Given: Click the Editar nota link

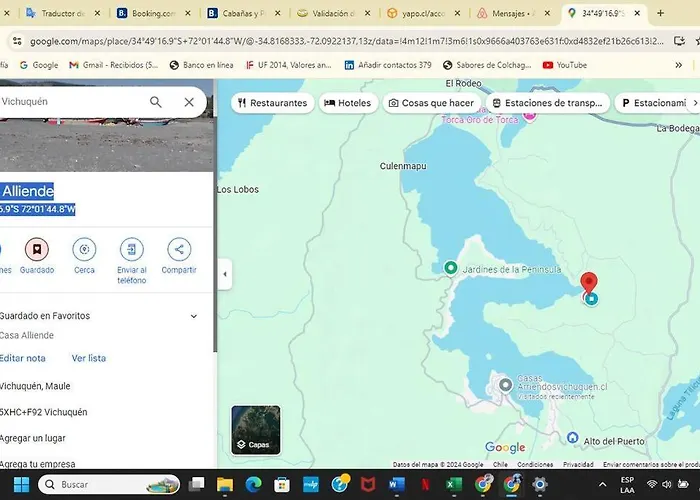Looking at the screenshot, I should [22, 358].
